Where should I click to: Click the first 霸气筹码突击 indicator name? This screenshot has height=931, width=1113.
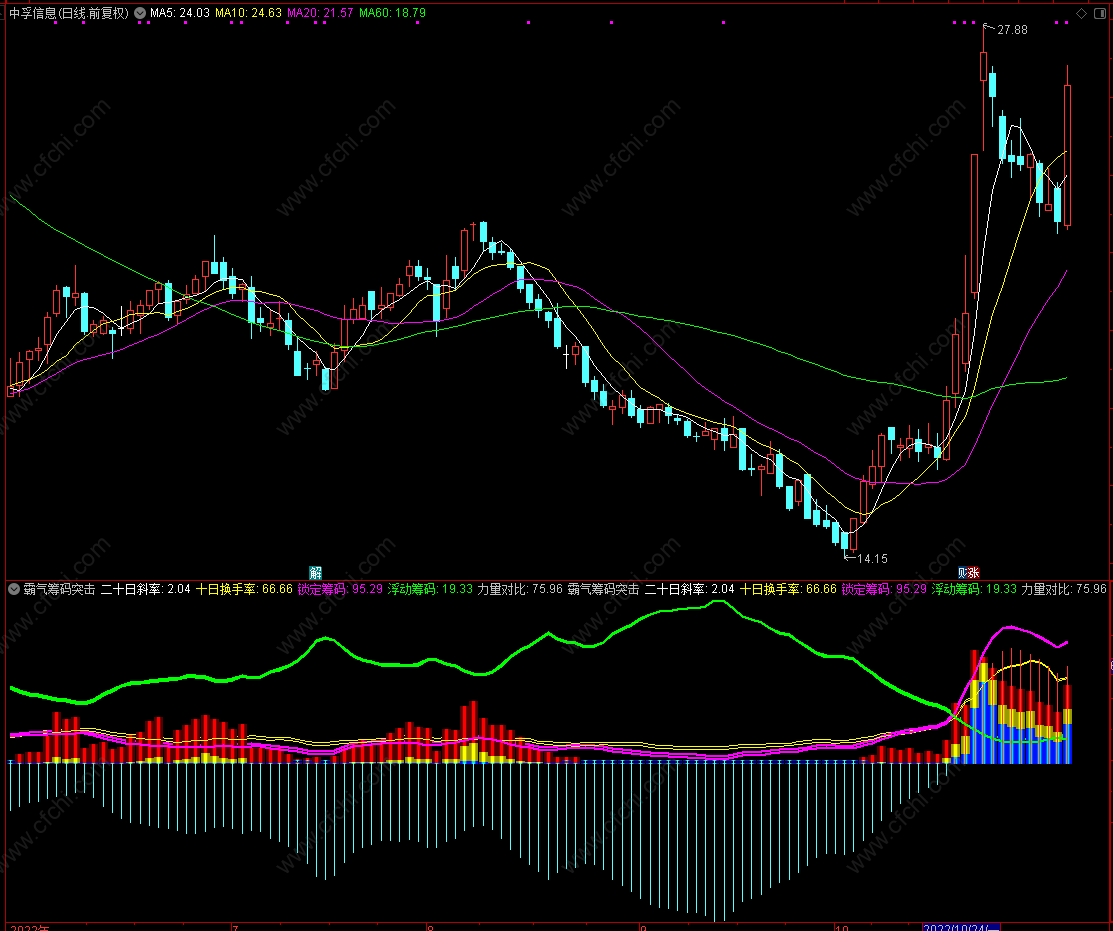click(59, 589)
